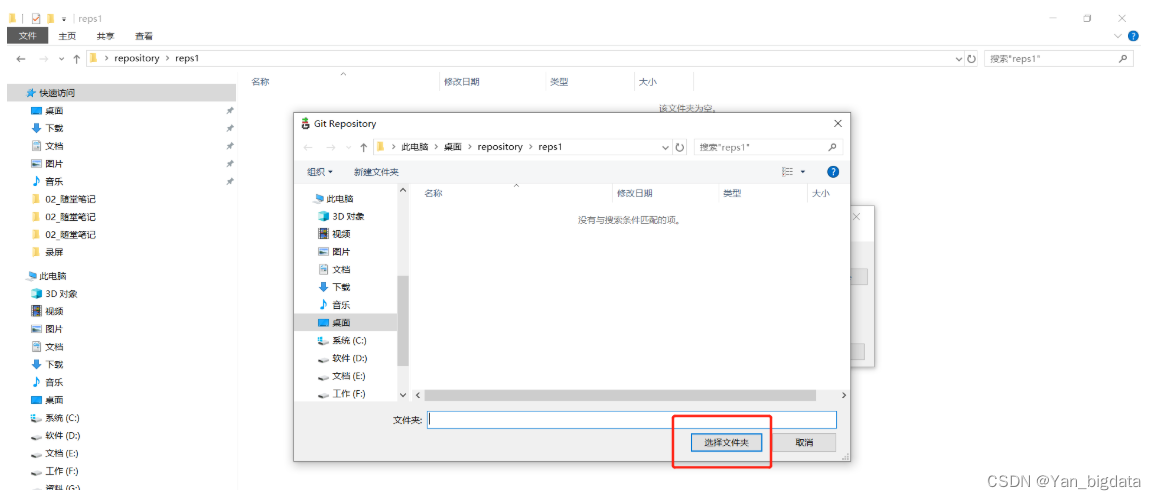
Task: Sort by 修改日期 column in dialog
Action: (635, 193)
